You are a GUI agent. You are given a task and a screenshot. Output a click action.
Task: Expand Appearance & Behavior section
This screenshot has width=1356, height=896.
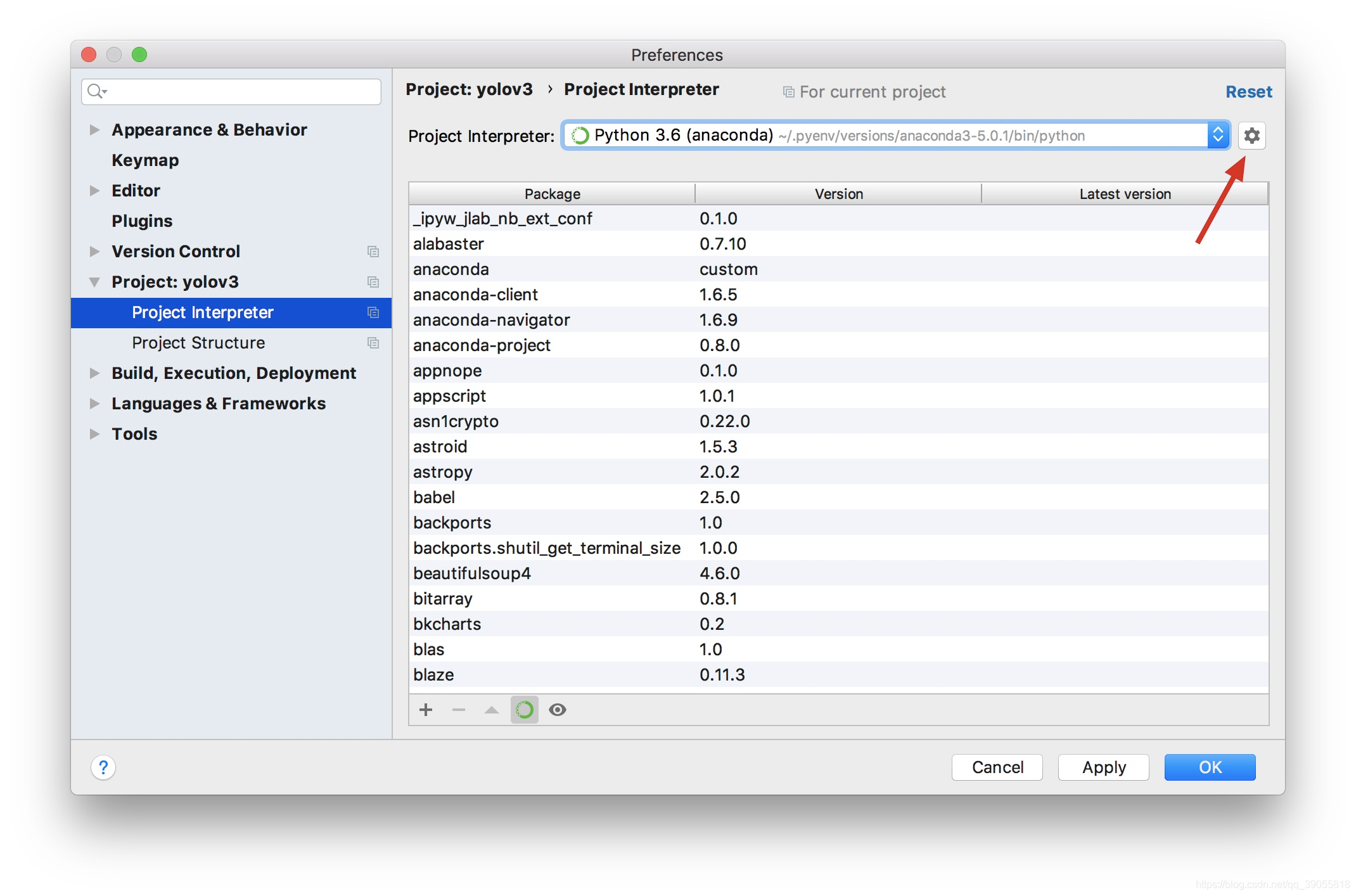pos(94,130)
